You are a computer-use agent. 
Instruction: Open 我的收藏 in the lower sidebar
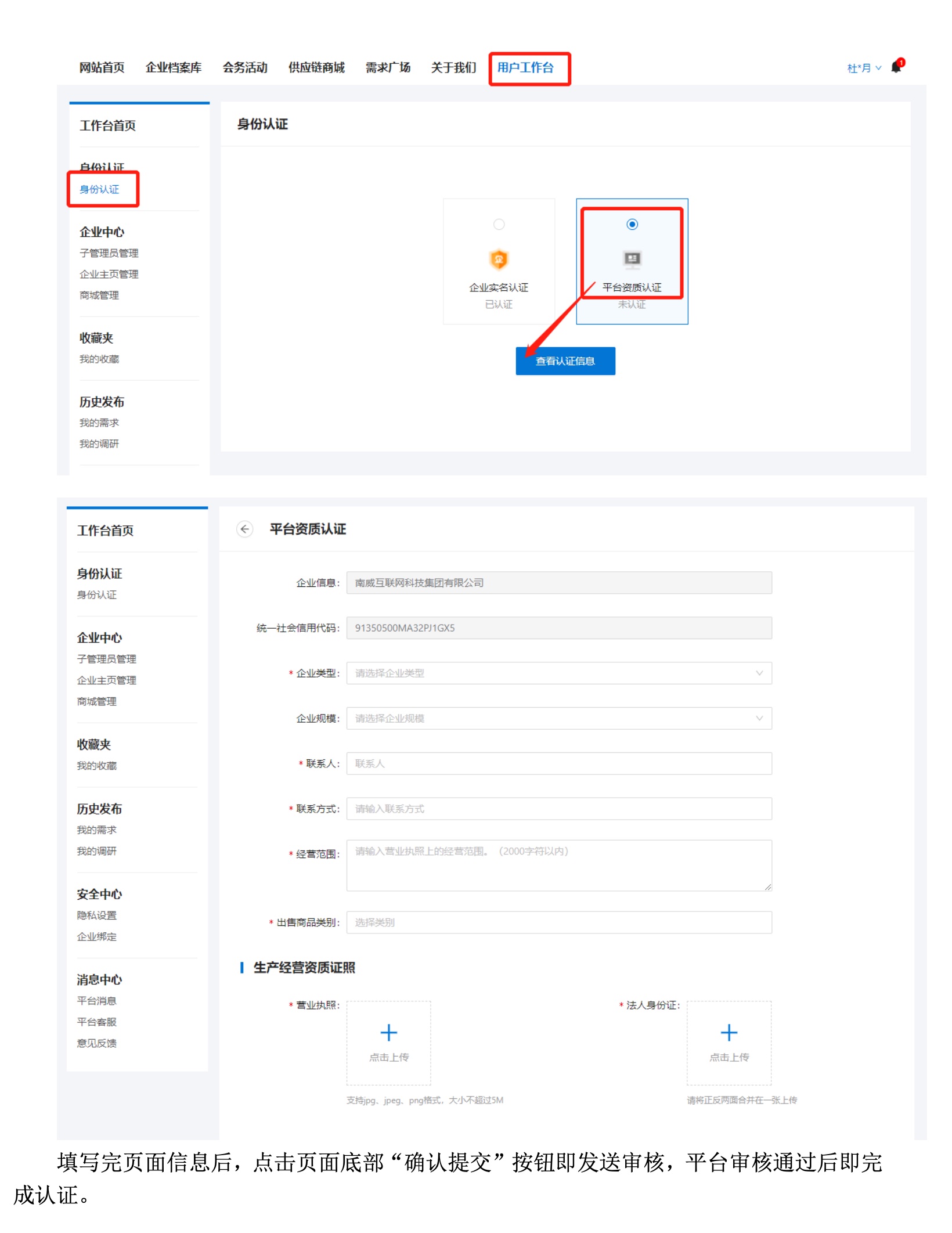[x=97, y=766]
